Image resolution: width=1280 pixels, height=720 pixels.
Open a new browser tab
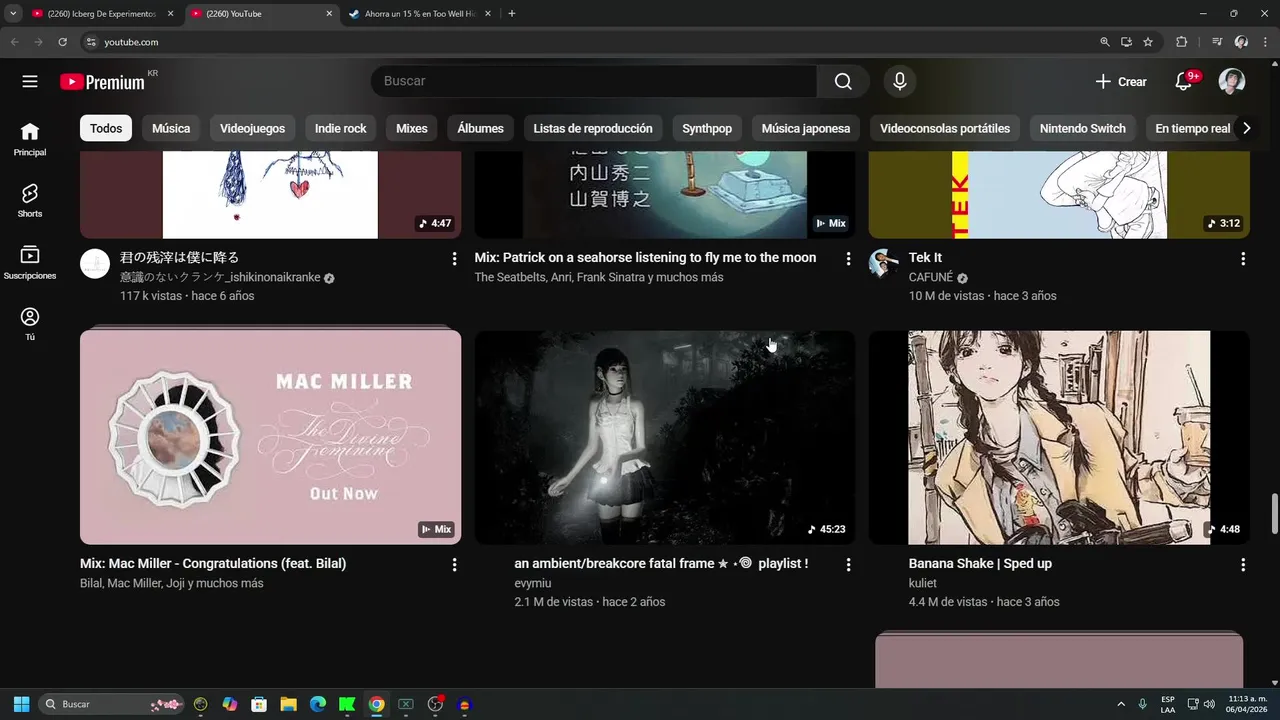point(512,14)
